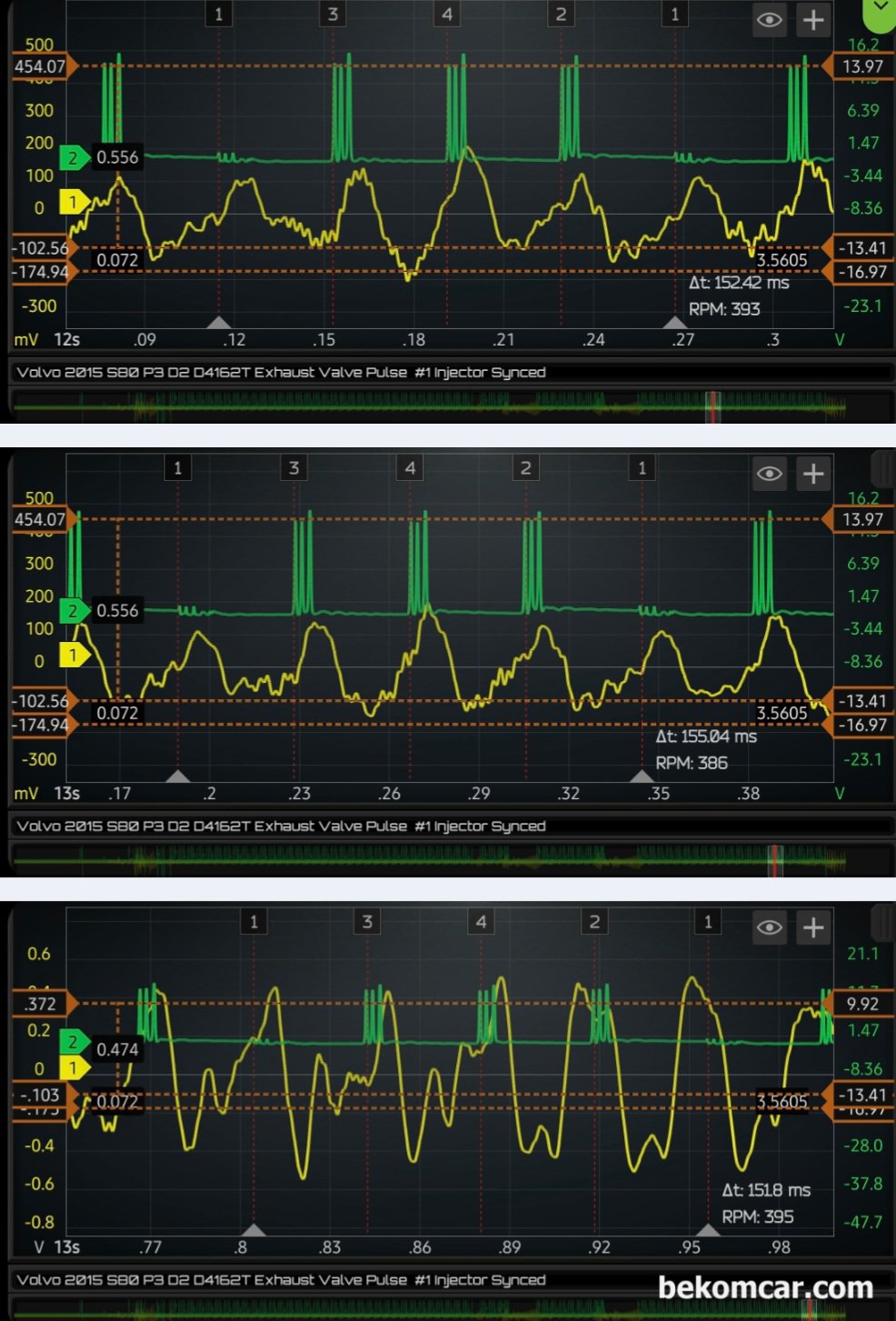Viewport: 896px width, 1321px height.
Task: Click the plus icon in the top chart
Action: point(813,20)
